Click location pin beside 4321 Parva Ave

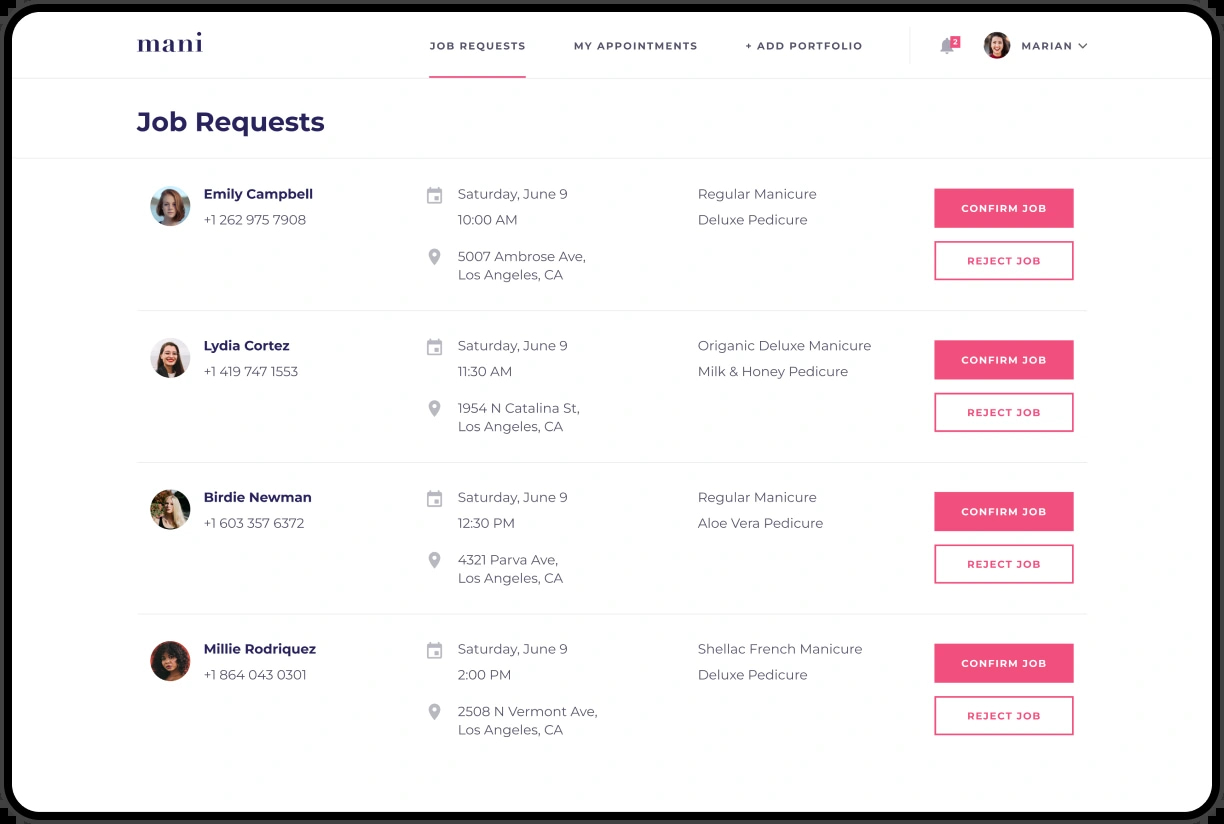[x=434, y=560]
